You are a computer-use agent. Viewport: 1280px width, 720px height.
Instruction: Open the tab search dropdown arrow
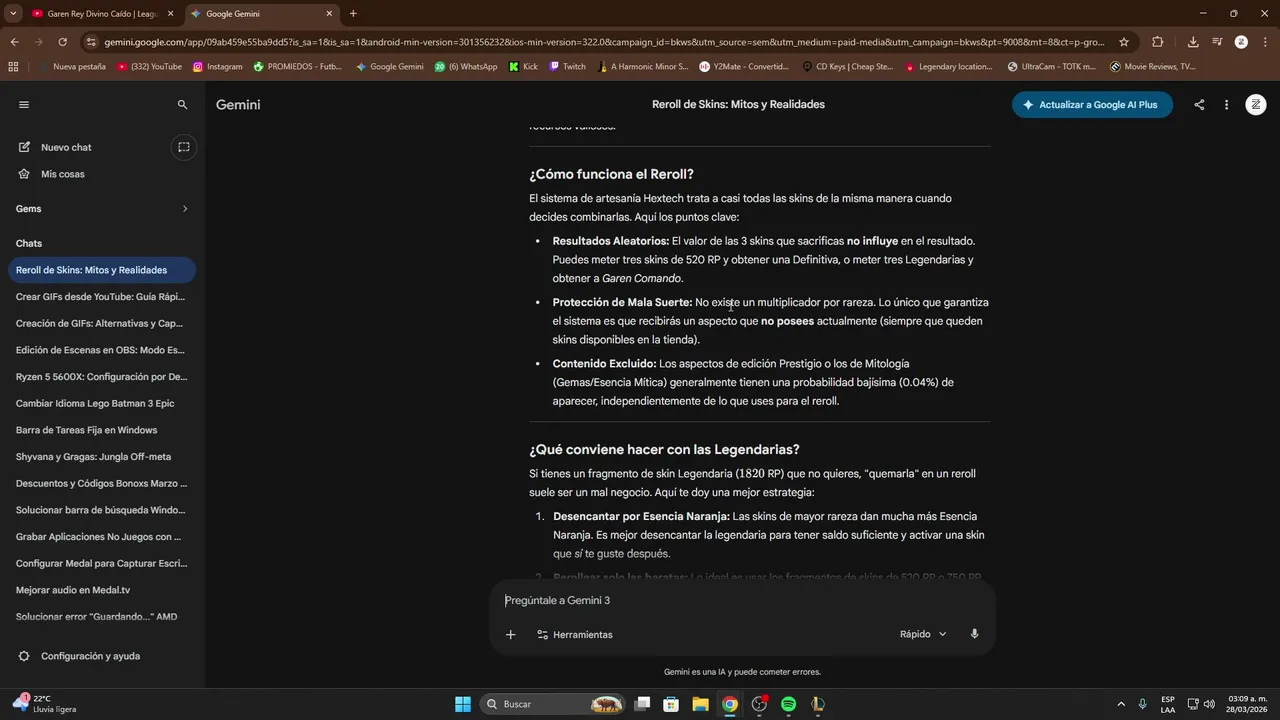point(12,14)
